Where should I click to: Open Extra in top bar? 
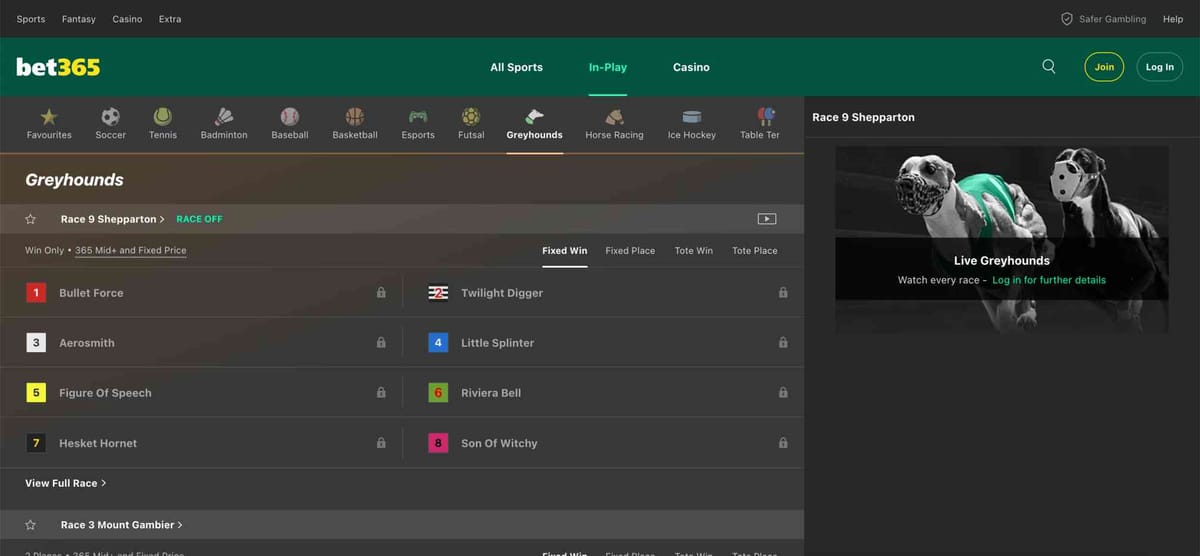pyautogui.click(x=170, y=19)
